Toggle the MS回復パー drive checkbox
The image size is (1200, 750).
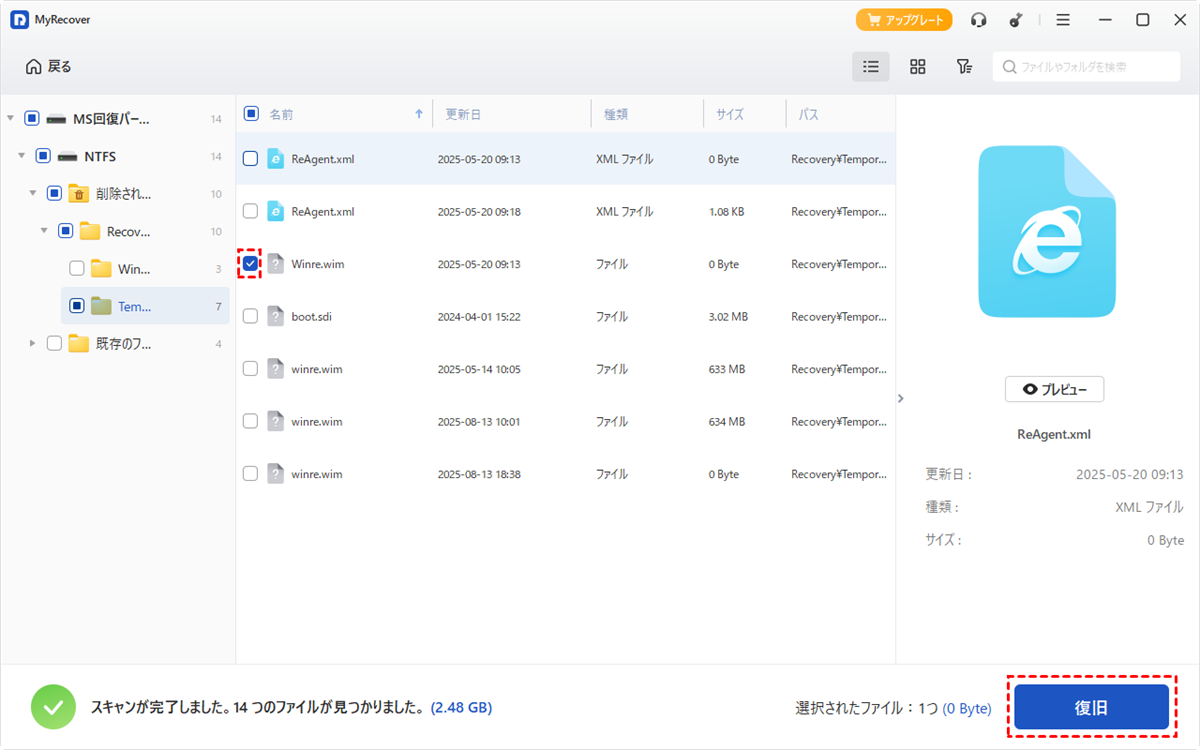[x=32, y=119]
